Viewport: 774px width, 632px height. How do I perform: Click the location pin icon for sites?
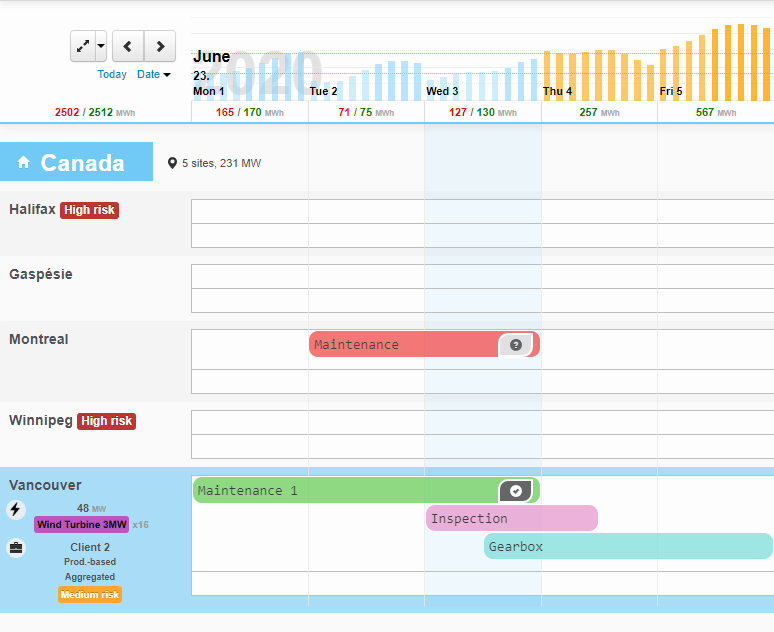click(x=172, y=163)
